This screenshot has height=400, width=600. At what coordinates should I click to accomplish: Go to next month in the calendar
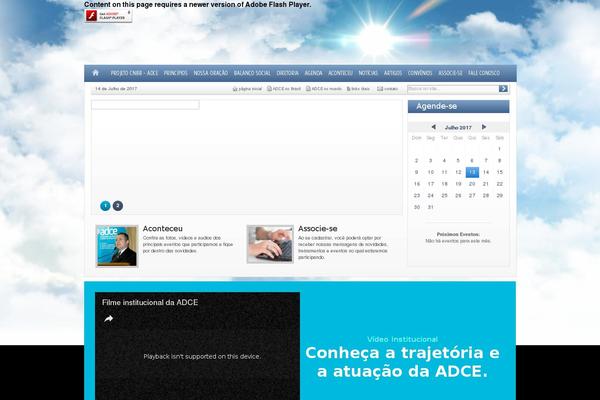coord(484,127)
